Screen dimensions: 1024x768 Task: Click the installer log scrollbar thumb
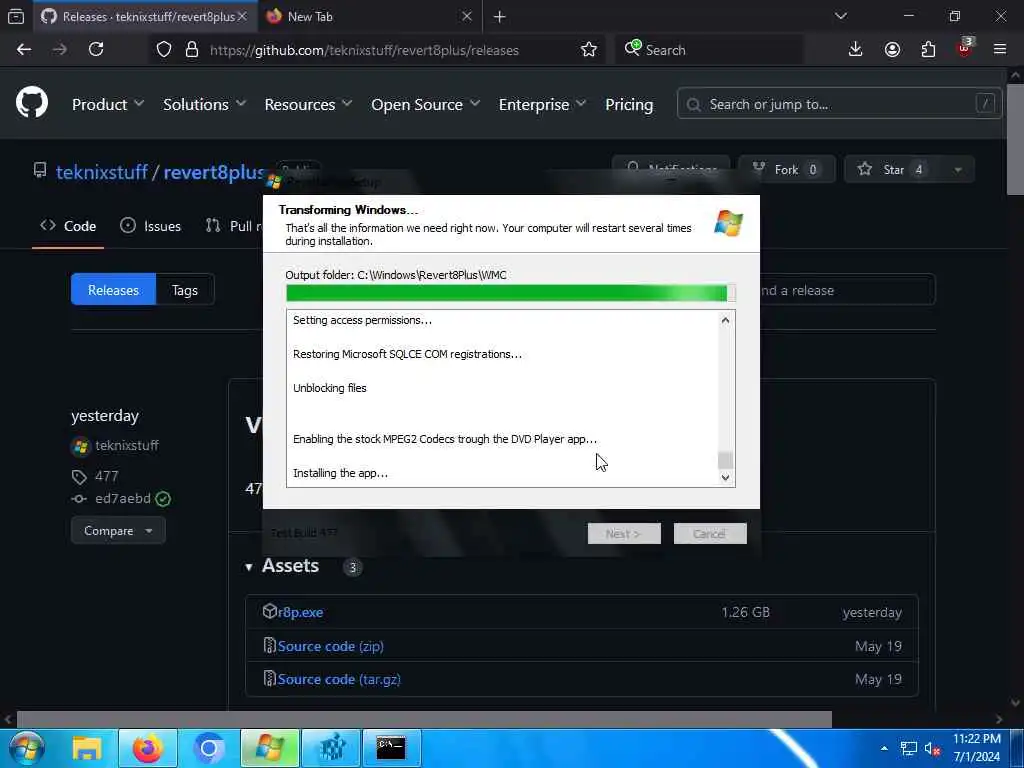tap(726, 460)
